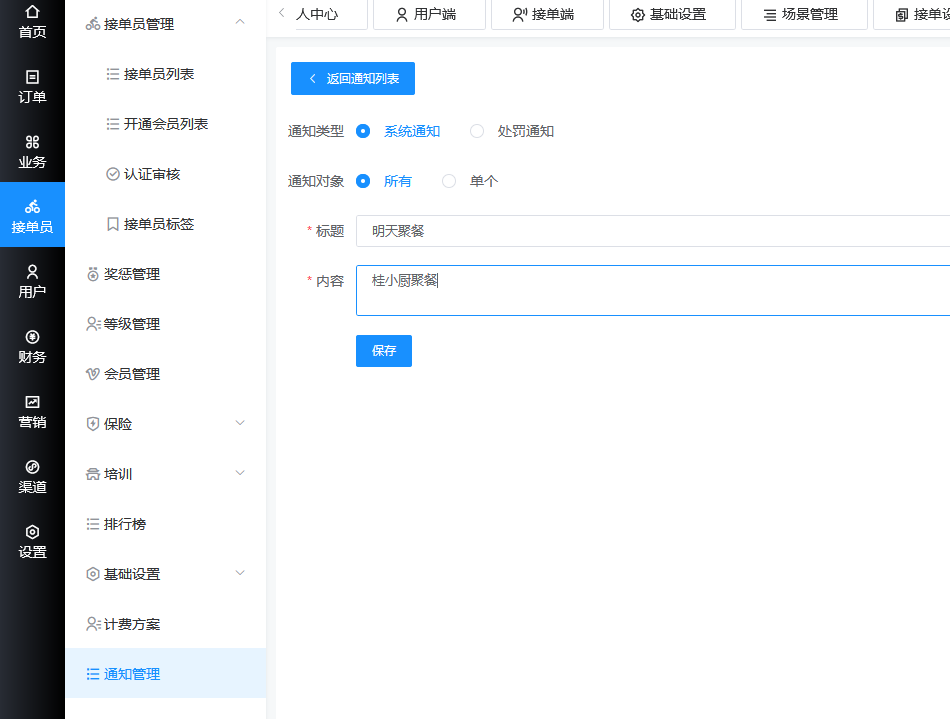This screenshot has width=950, height=719.
Task: Click the 返回通知列表 button
Action: [x=353, y=78]
